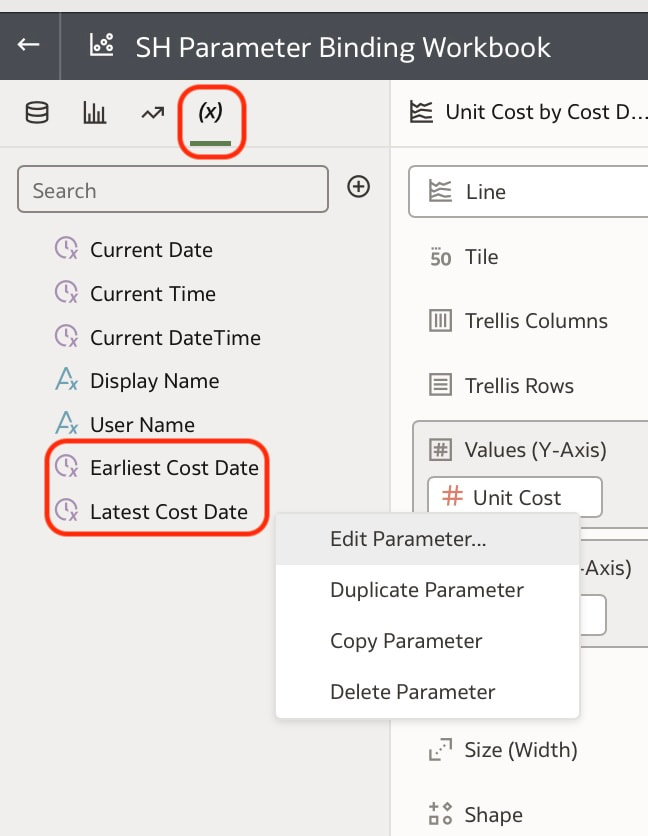Click the add parameter plus icon
This screenshot has width=648, height=836.
(x=358, y=187)
